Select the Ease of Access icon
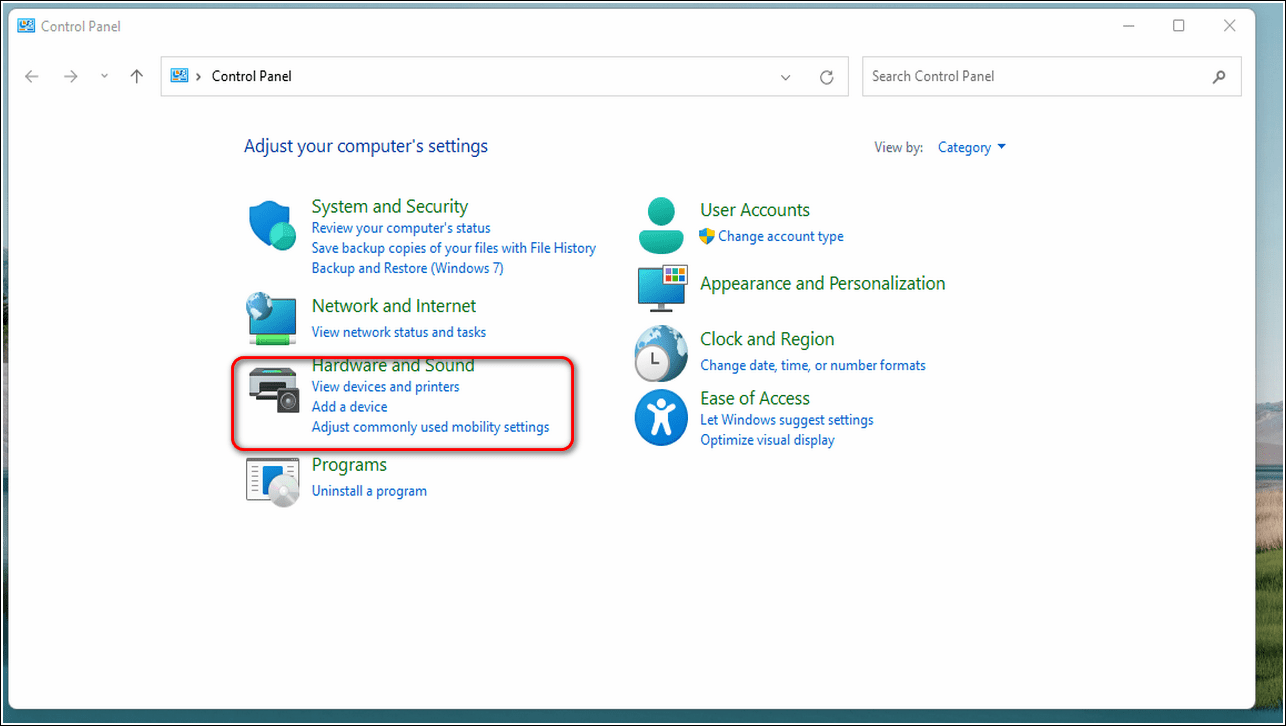Viewport: 1286px width, 726px height. (x=660, y=418)
